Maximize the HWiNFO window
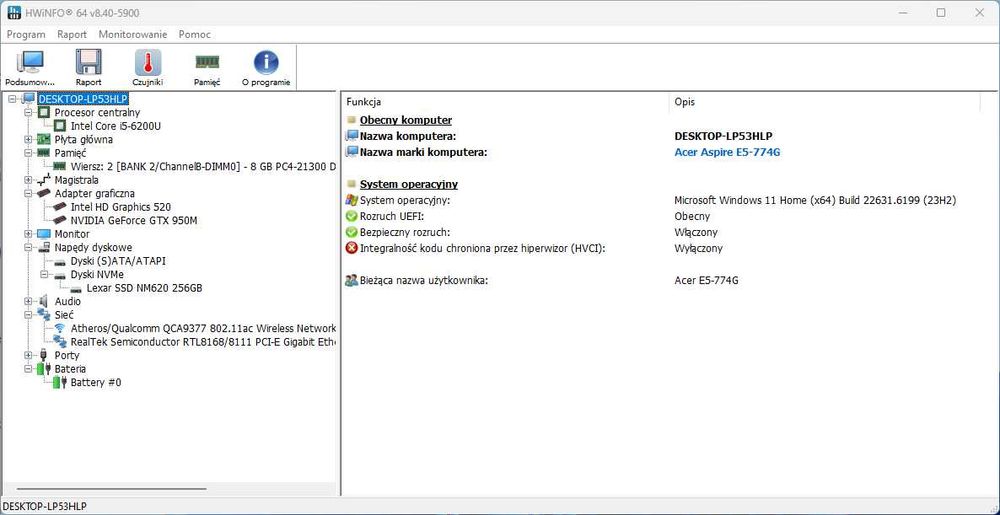Viewport: 1000px width, 515px height. coord(941,13)
